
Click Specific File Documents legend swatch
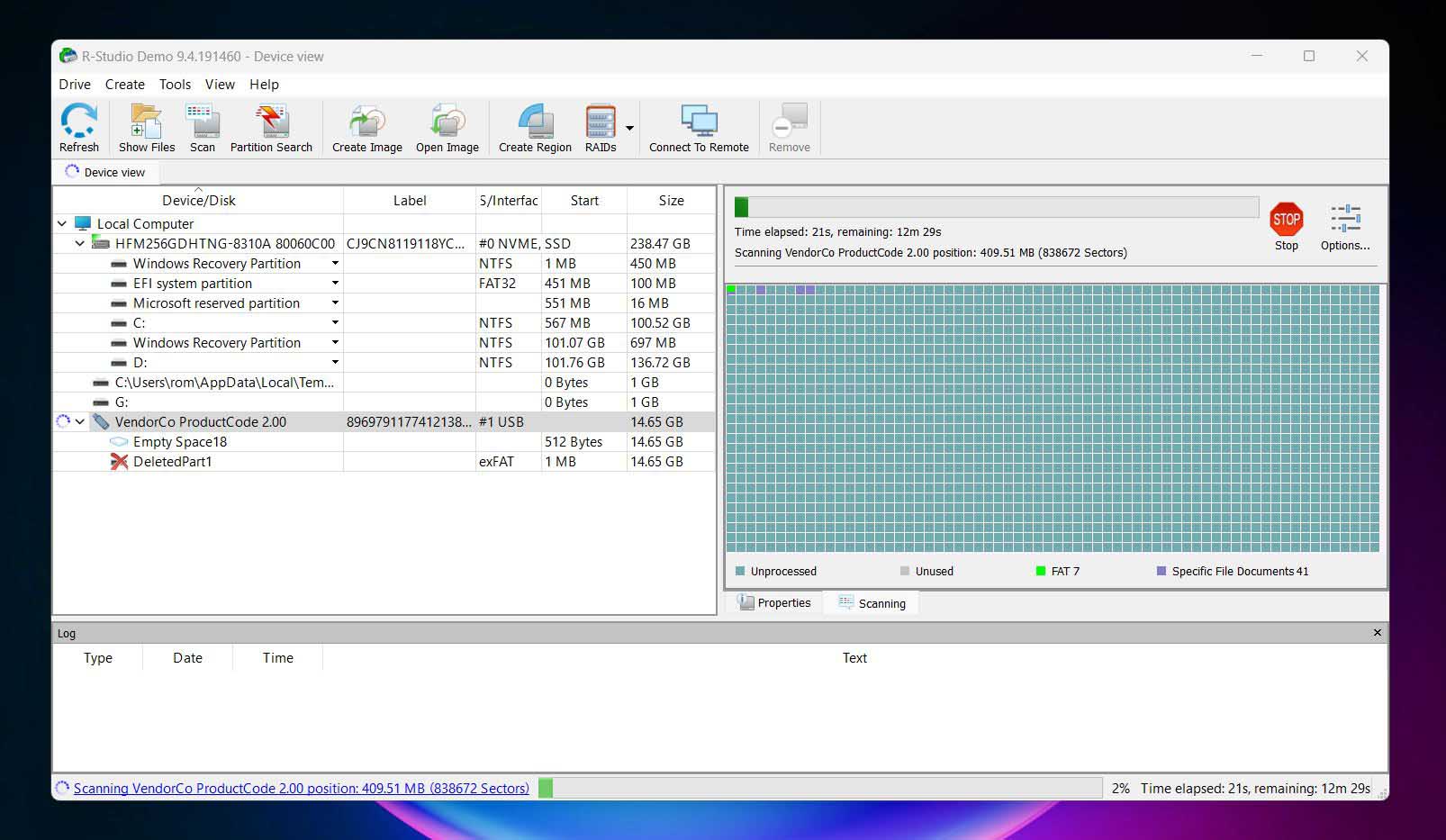1161,571
